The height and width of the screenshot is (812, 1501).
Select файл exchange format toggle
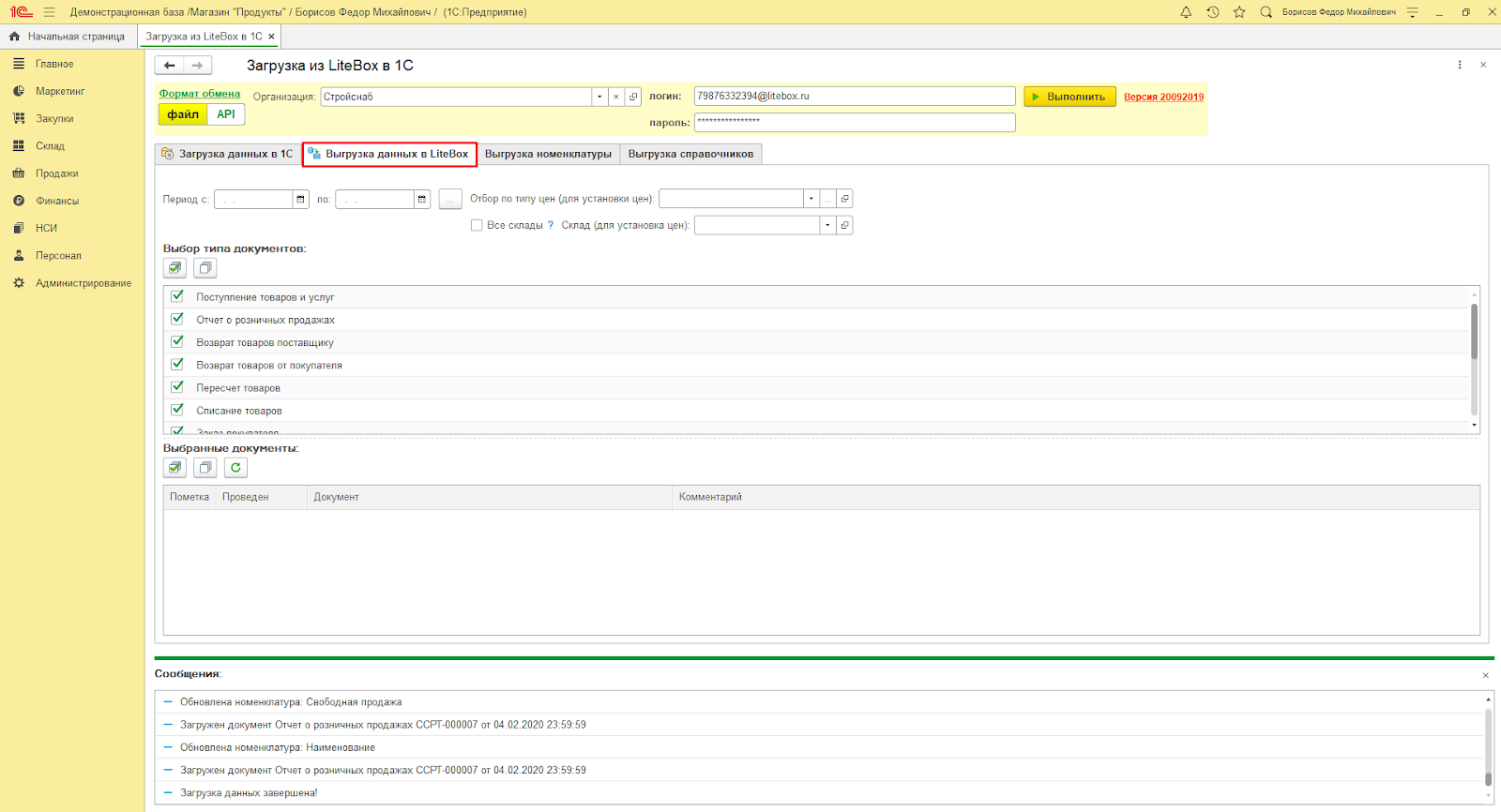click(x=183, y=114)
